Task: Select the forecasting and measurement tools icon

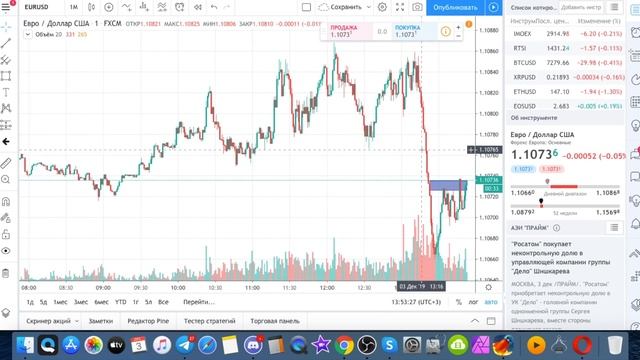Action: click(x=6, y=125)
